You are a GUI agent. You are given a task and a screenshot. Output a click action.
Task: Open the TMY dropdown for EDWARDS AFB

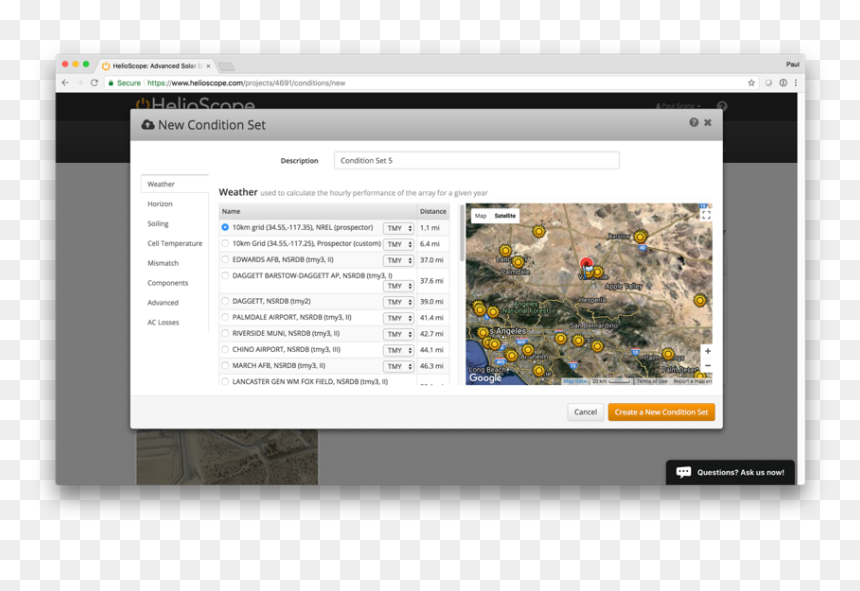(398, 260)
